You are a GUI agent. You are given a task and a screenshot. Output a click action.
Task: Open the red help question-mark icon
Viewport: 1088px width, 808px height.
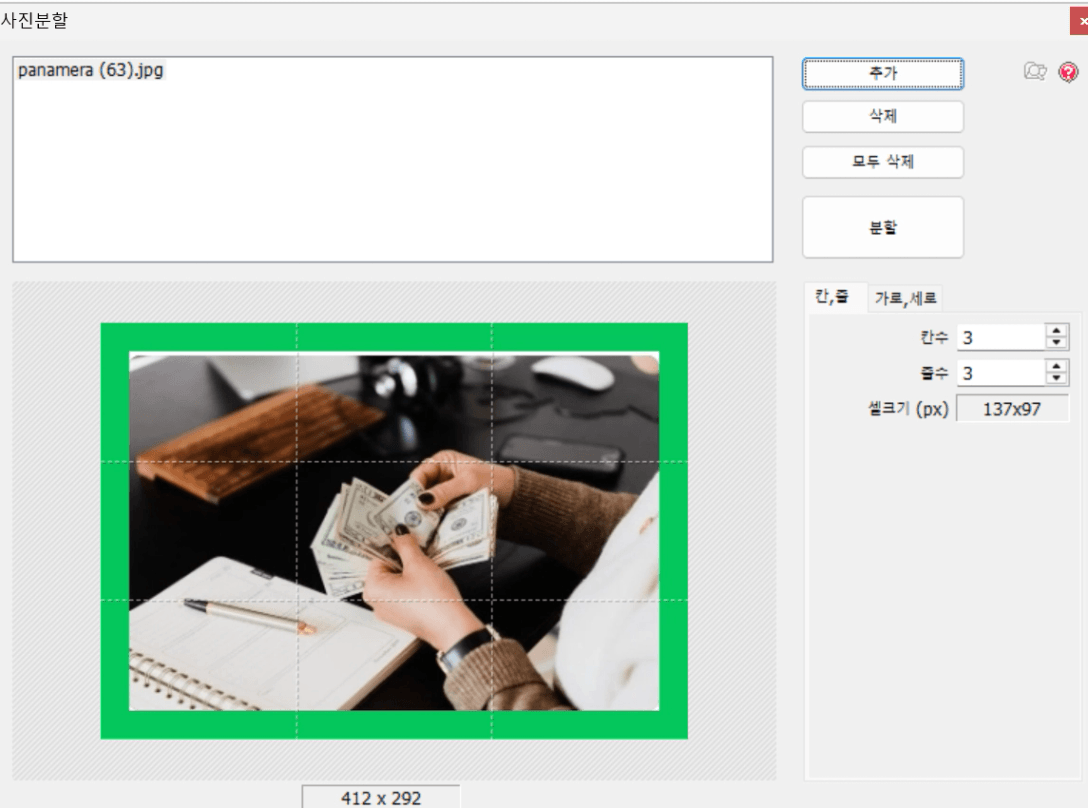(1068, 71)
